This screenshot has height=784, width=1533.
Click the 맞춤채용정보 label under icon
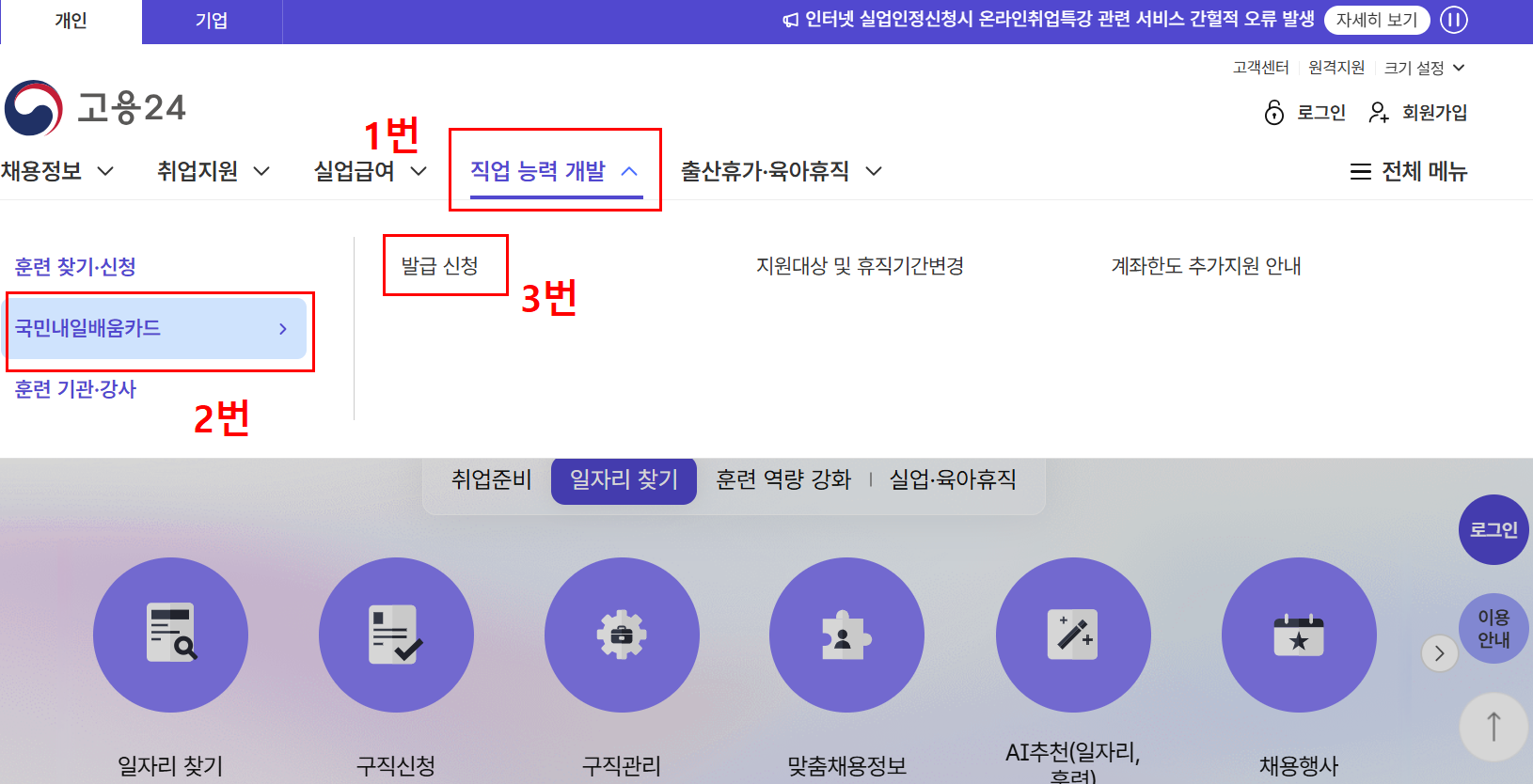846,765
